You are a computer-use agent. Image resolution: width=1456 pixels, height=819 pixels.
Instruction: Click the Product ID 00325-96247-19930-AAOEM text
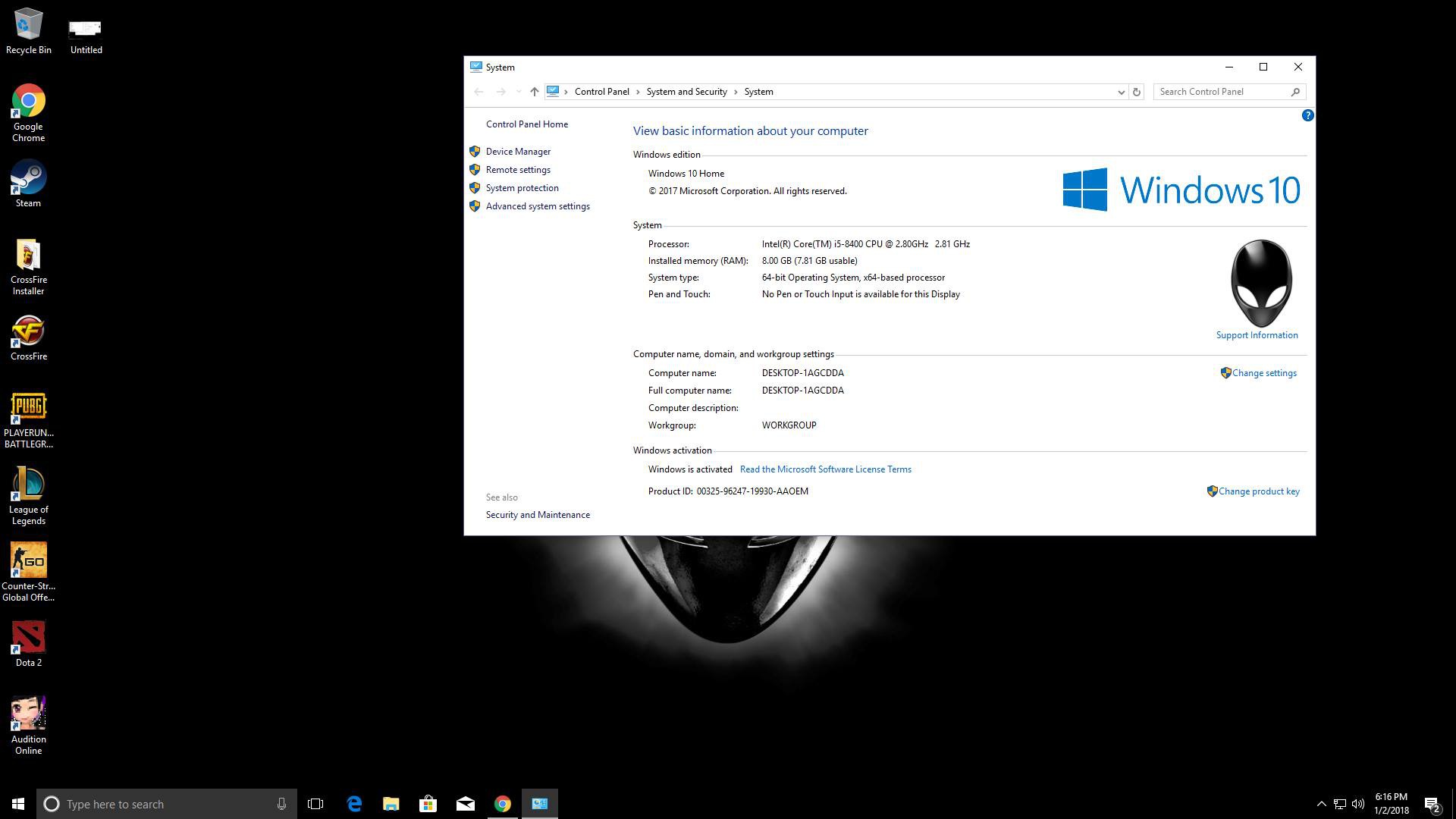[728, 491]
